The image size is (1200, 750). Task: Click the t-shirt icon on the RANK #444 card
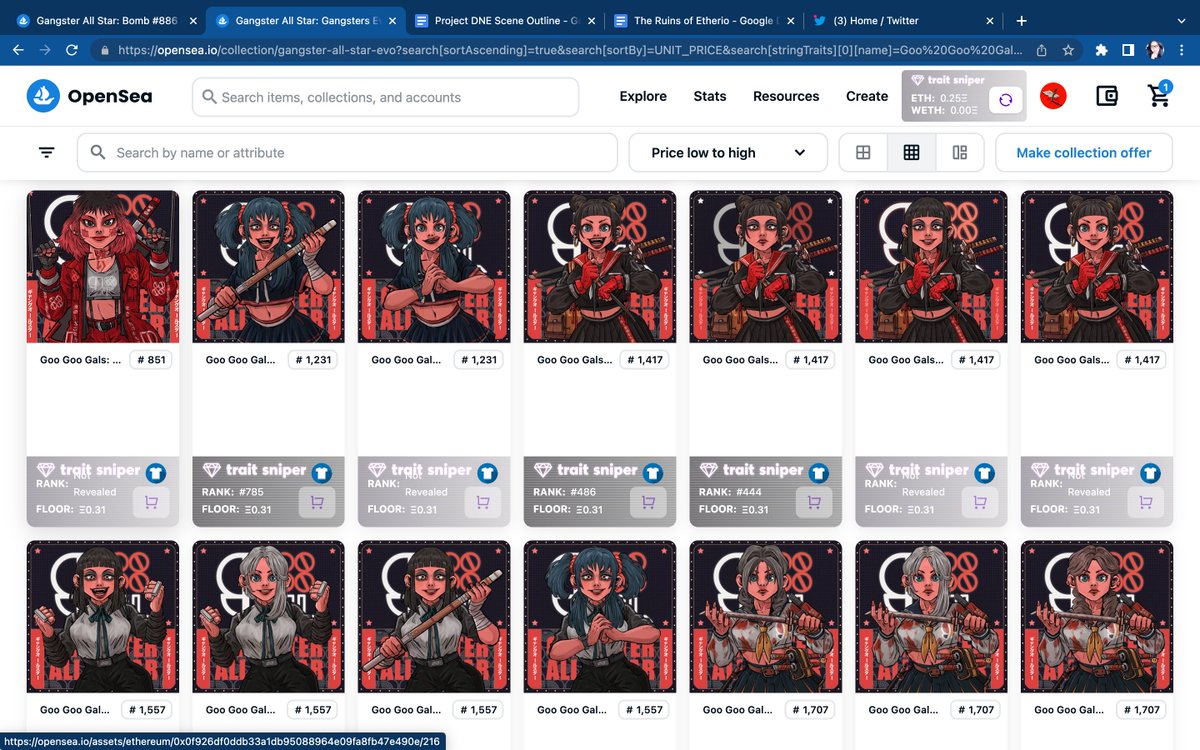click(x=819, y=473)
